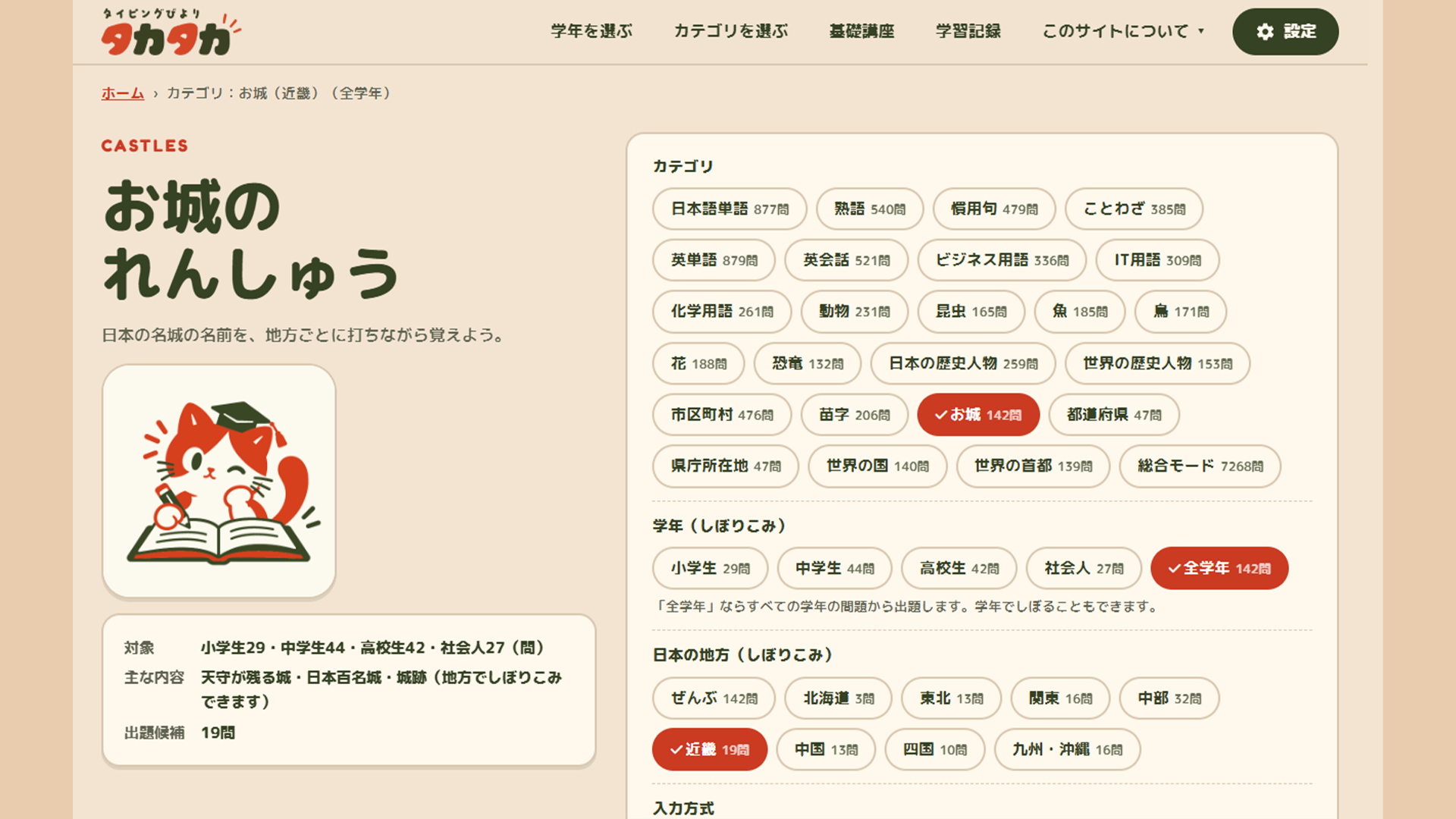Screen dimensions: 1456x819
Task: Click the cat mascot illustration
Action: pos(219,482)
